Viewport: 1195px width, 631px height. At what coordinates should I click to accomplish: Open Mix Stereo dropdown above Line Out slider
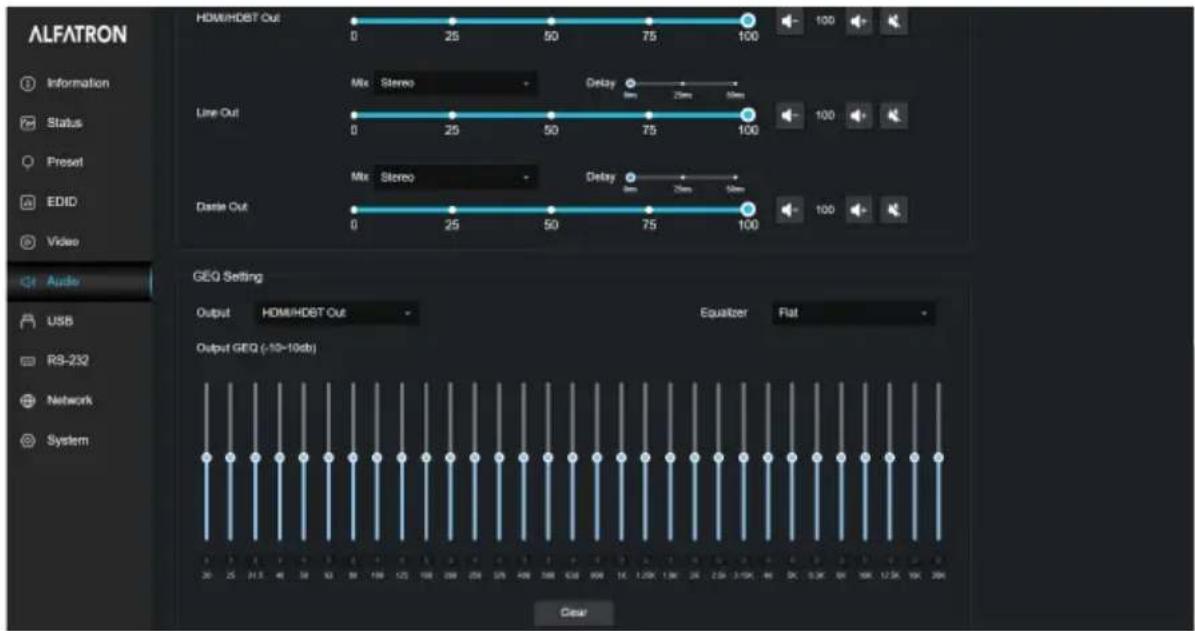[x=455, y=83]
